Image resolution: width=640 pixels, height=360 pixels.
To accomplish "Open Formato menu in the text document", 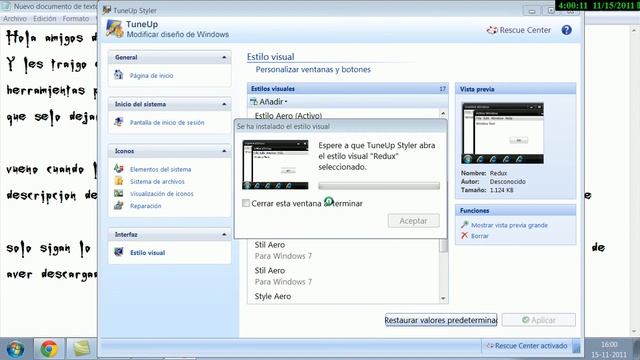I will [76, 19].
